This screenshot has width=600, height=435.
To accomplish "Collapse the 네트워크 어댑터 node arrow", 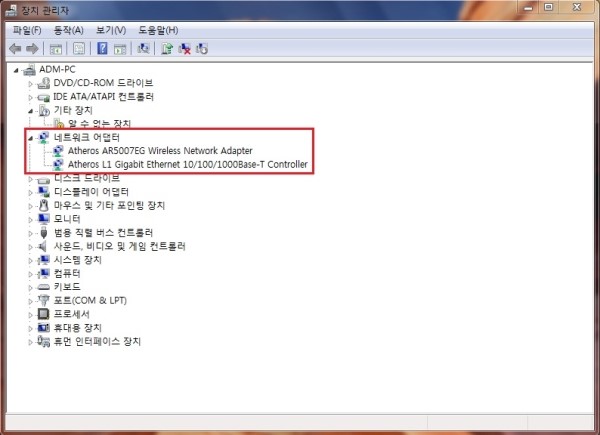I will click(x=31, y=137).
